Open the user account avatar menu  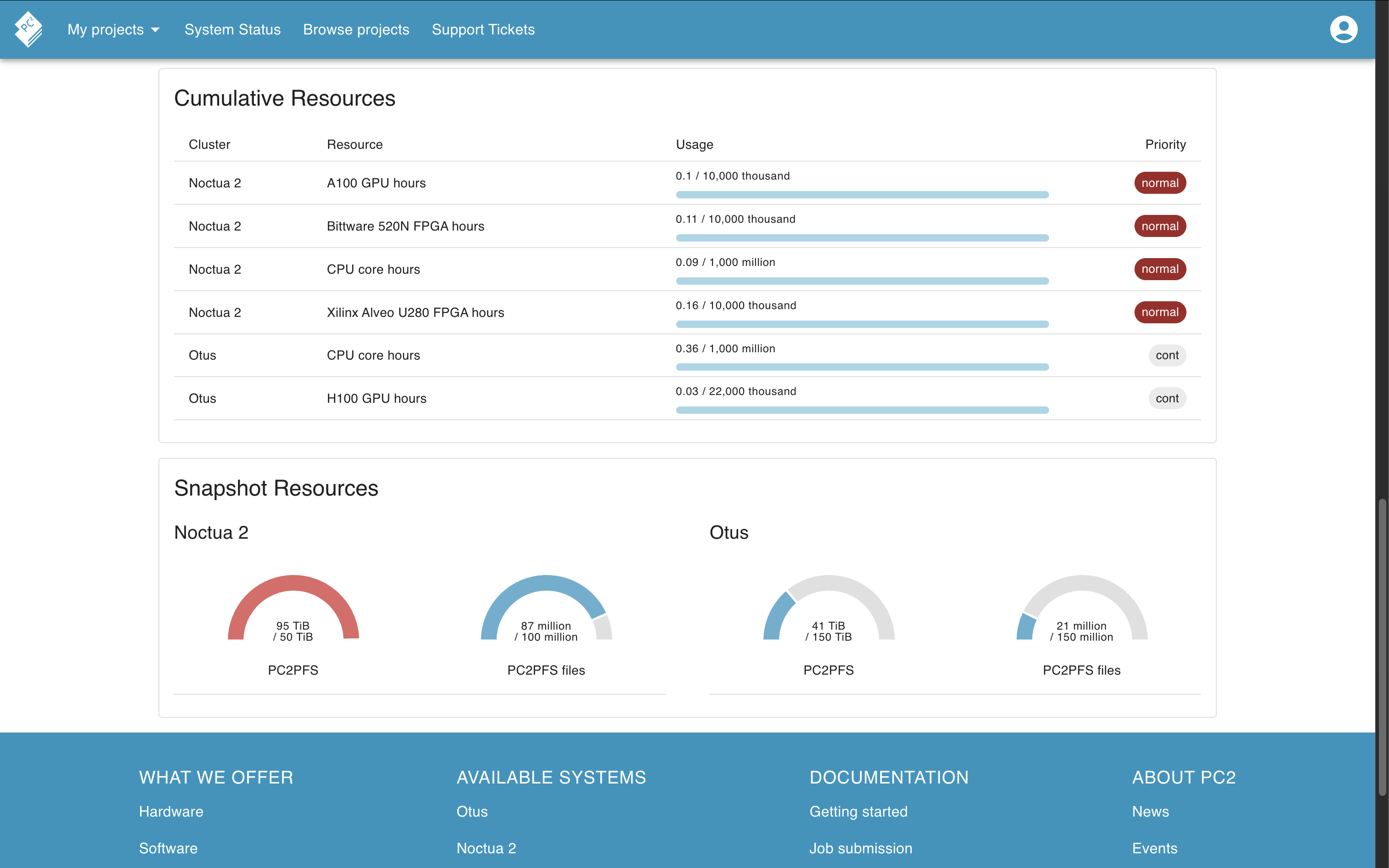point(1343,29)
